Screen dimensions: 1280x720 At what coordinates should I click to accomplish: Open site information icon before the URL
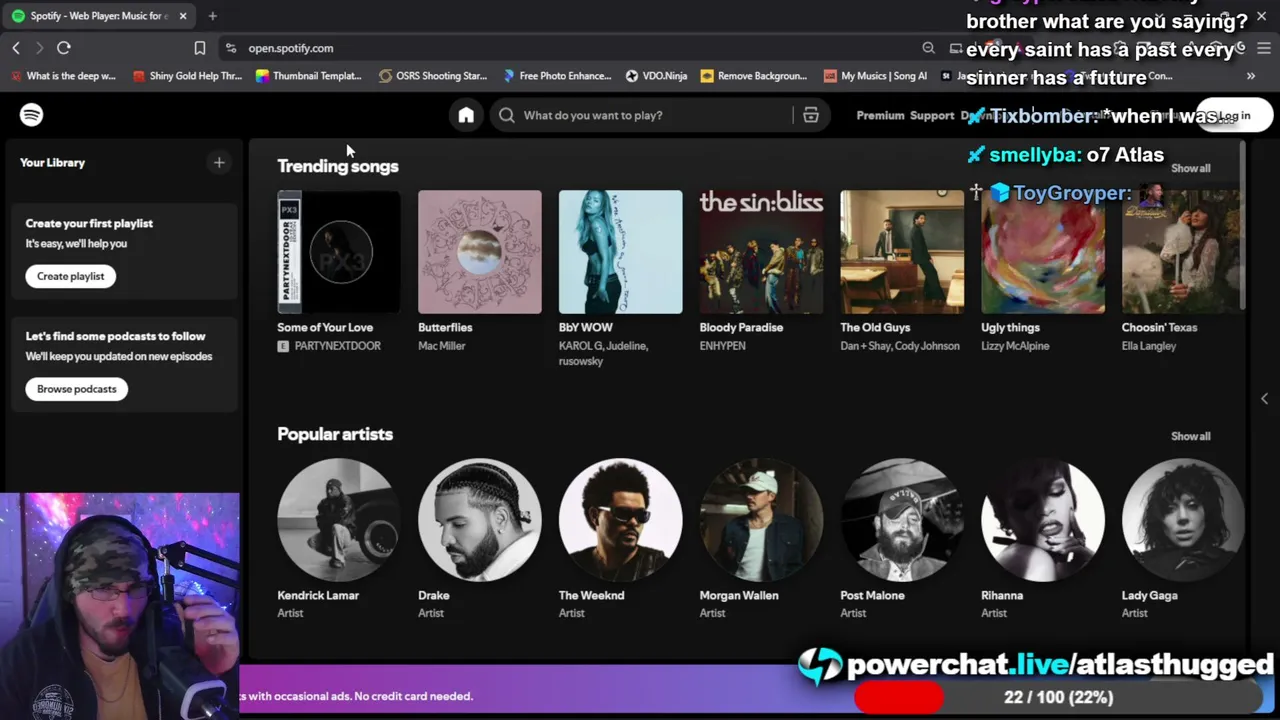[x=231, y=48]
